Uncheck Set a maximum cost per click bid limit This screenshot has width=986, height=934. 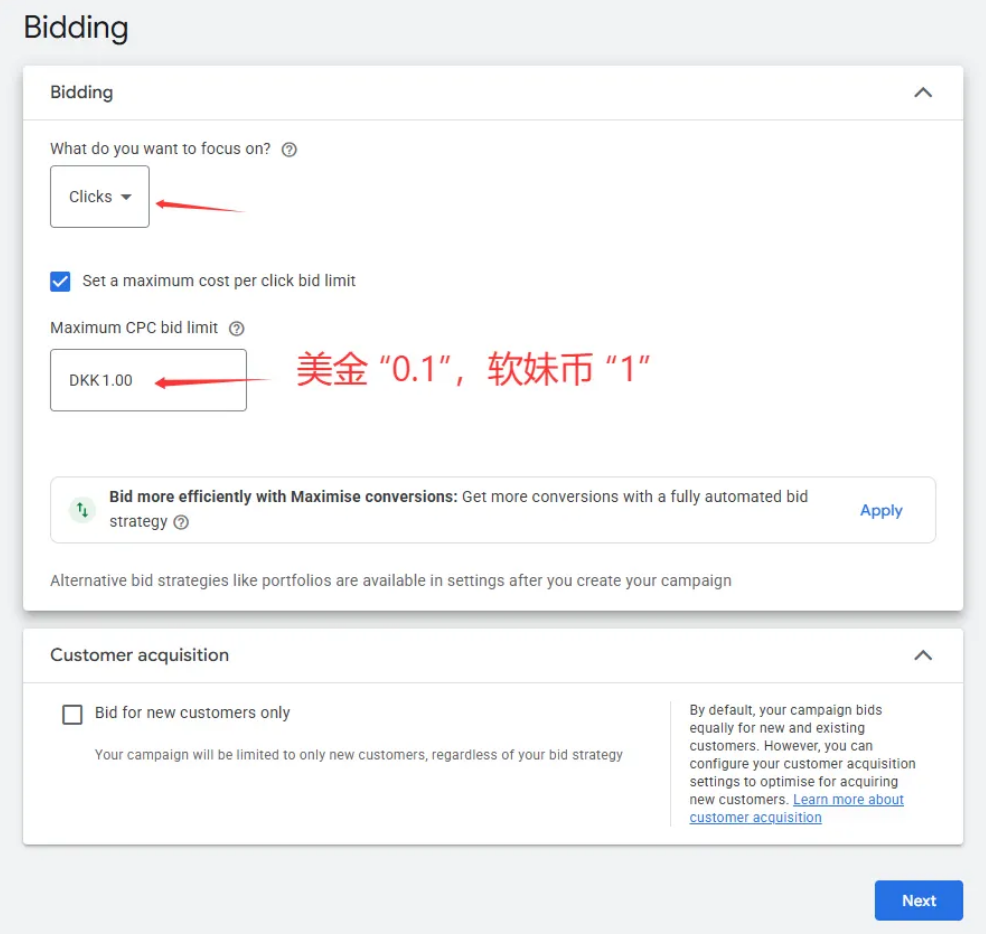pos(60,281)
